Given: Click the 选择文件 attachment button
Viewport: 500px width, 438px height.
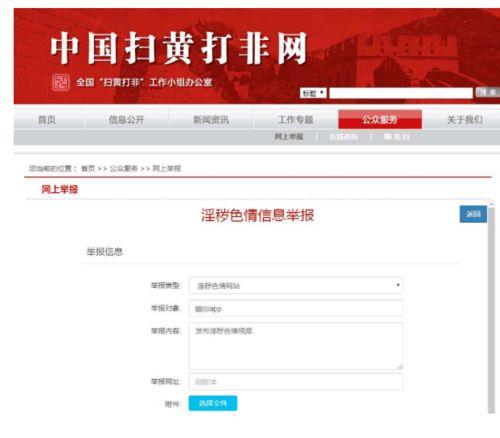Looking at the screenshot, I should [213, 403].
